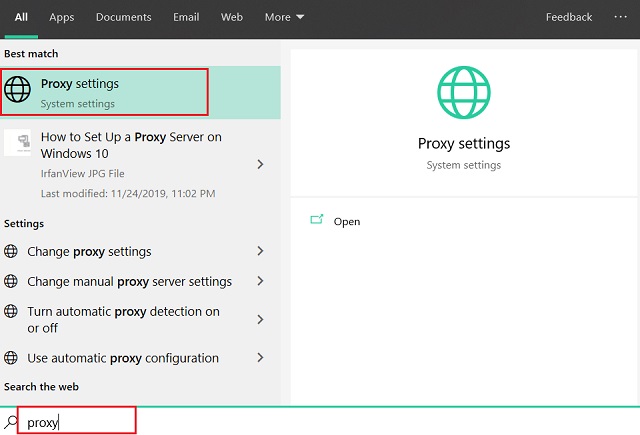Click the Open action icon in preview pane
Image resolution: width=640 pixels, height=435 pixels.
point(317,220)
